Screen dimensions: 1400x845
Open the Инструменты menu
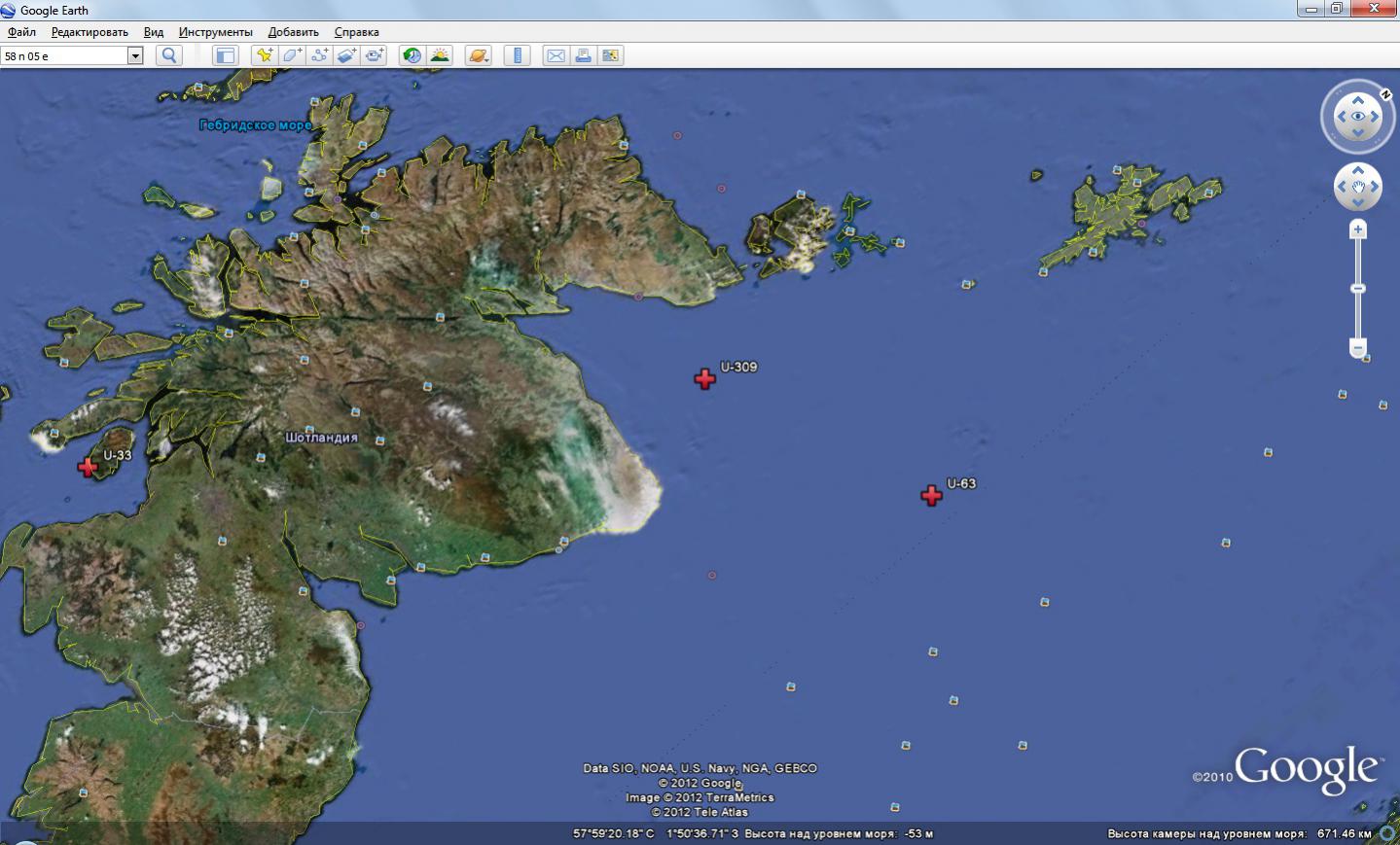(x=215, y=32)
